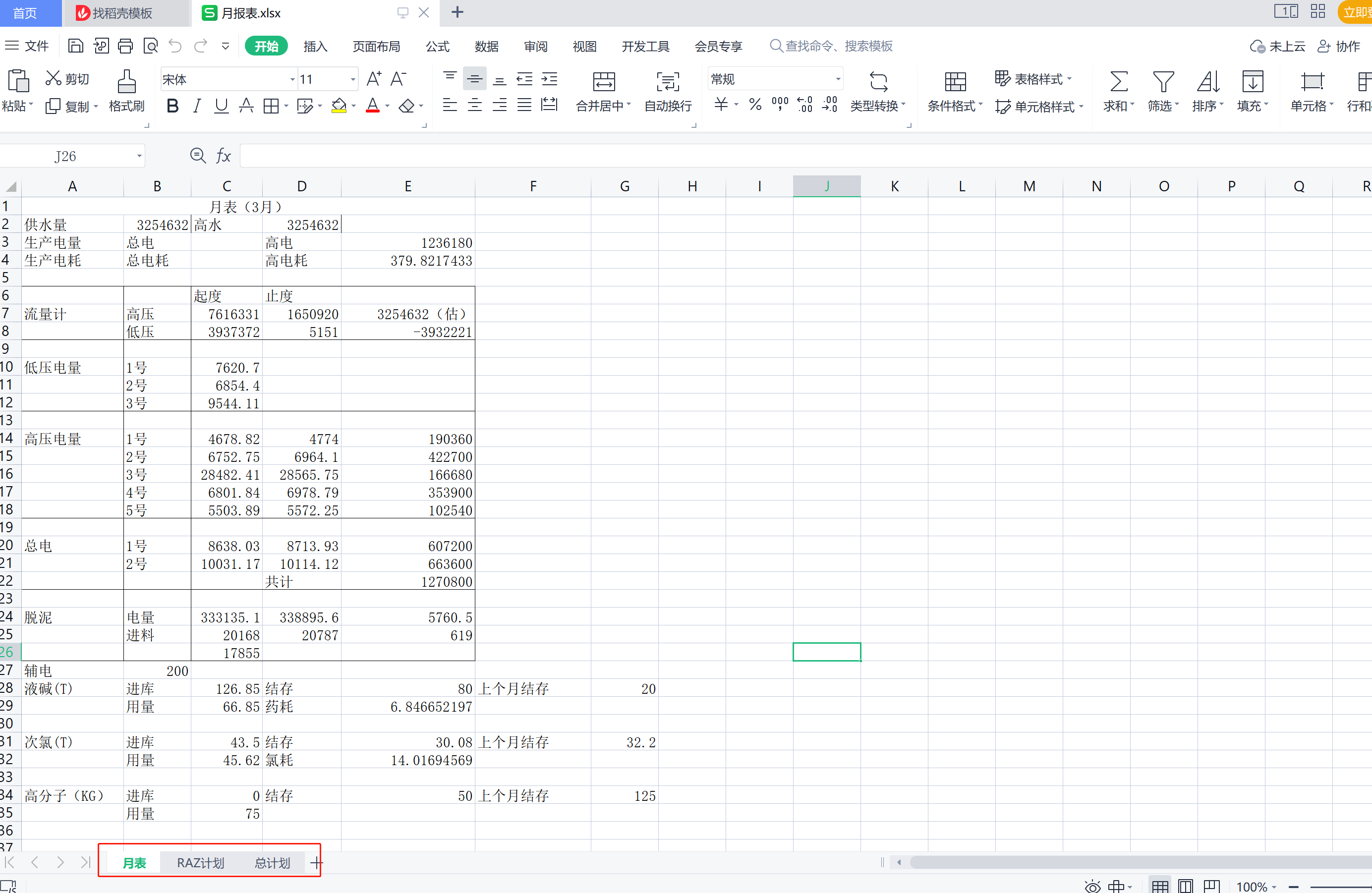The width and height of the screenshot is (1372, 893).
Task: Click the Wrap Text (自动换行) icon
Action: click(x=668, y=81)
